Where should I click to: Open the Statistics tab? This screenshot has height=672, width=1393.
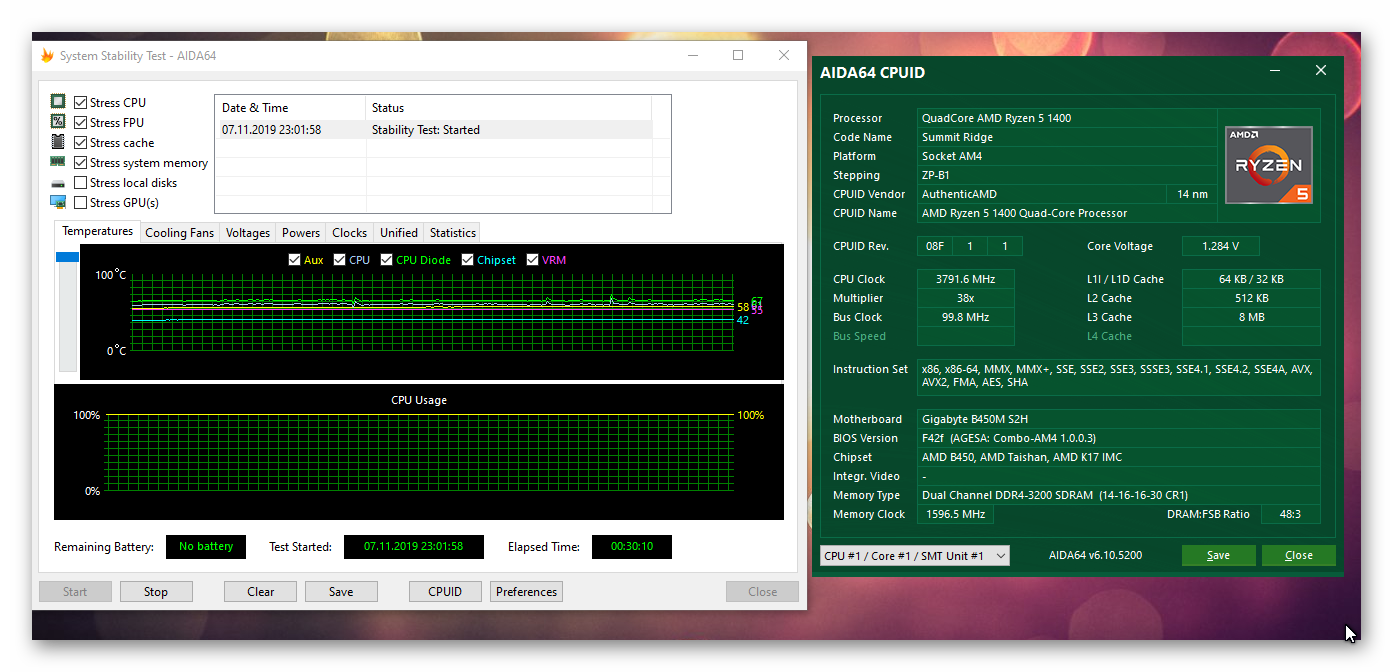453,233
